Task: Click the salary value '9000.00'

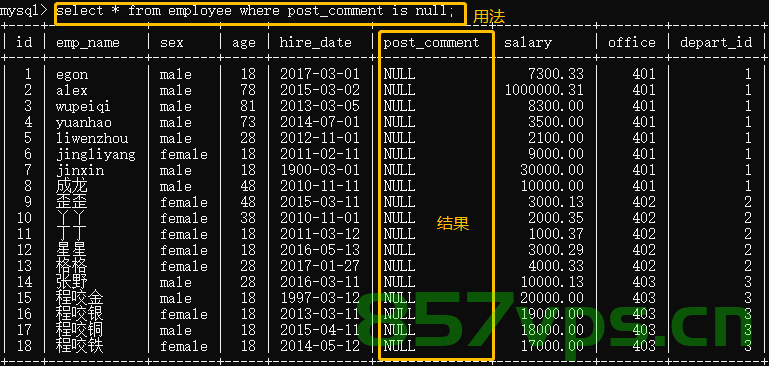Action: [x=556, y=154]
